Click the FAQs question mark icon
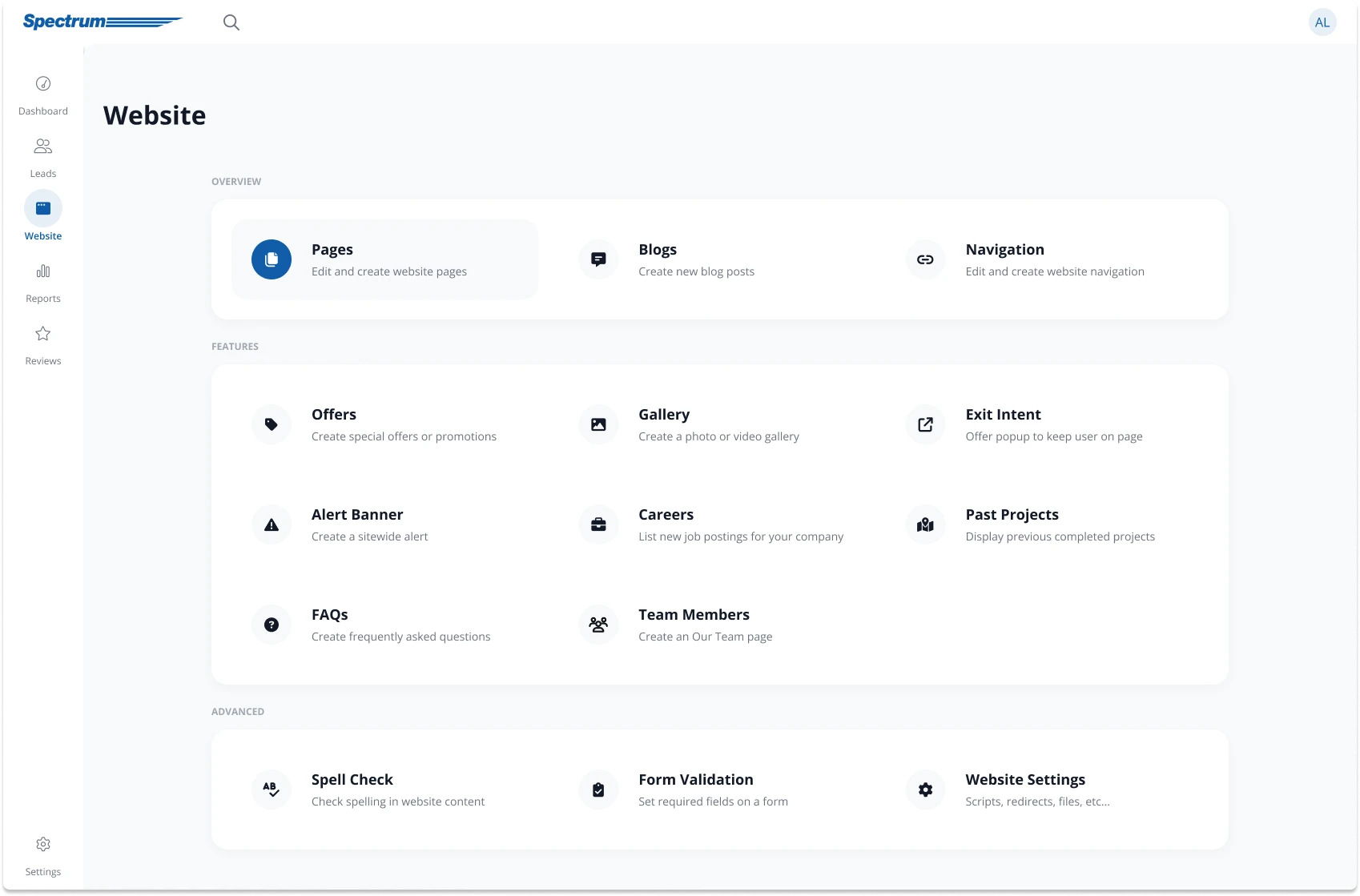The width and height of the screenshot is (1360, 896). tap(272, 625)
